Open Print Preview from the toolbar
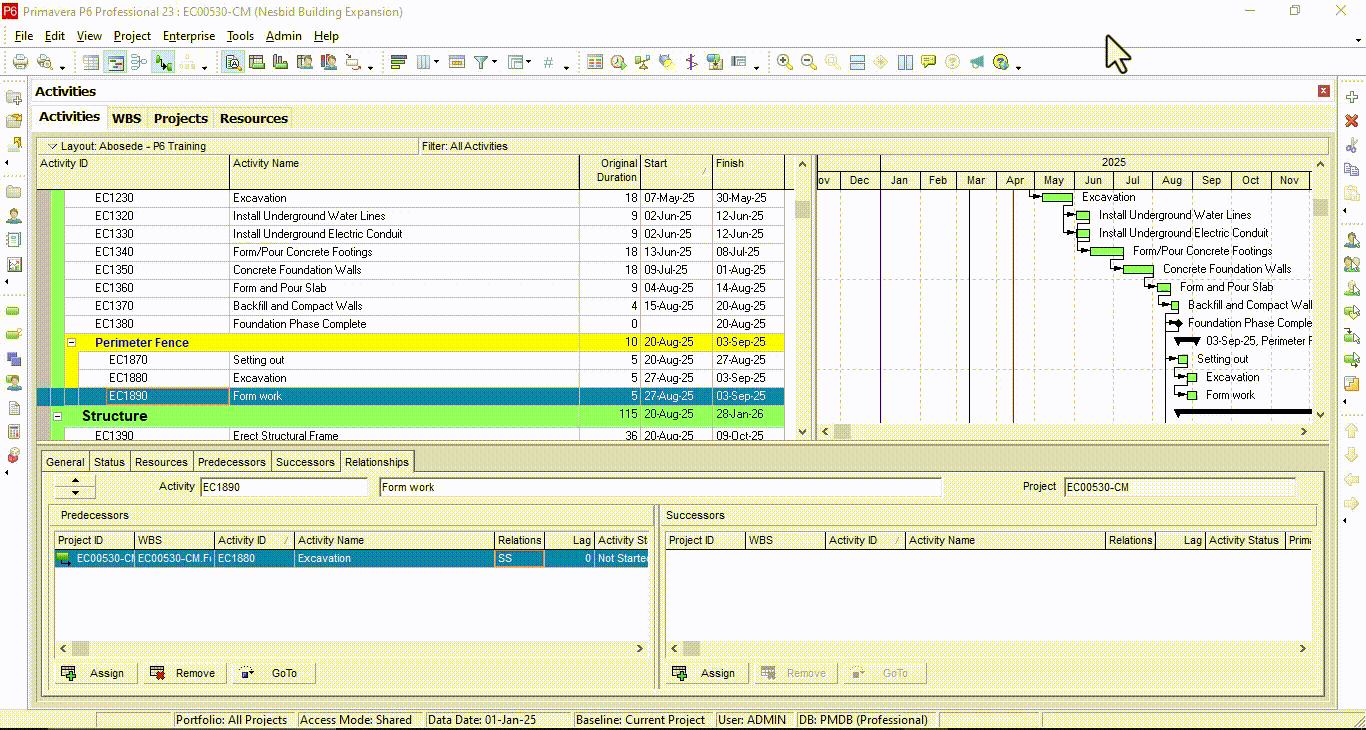The height and width of the screenshot is (730, 1366). pyautogui.click(x=44, y=62)
